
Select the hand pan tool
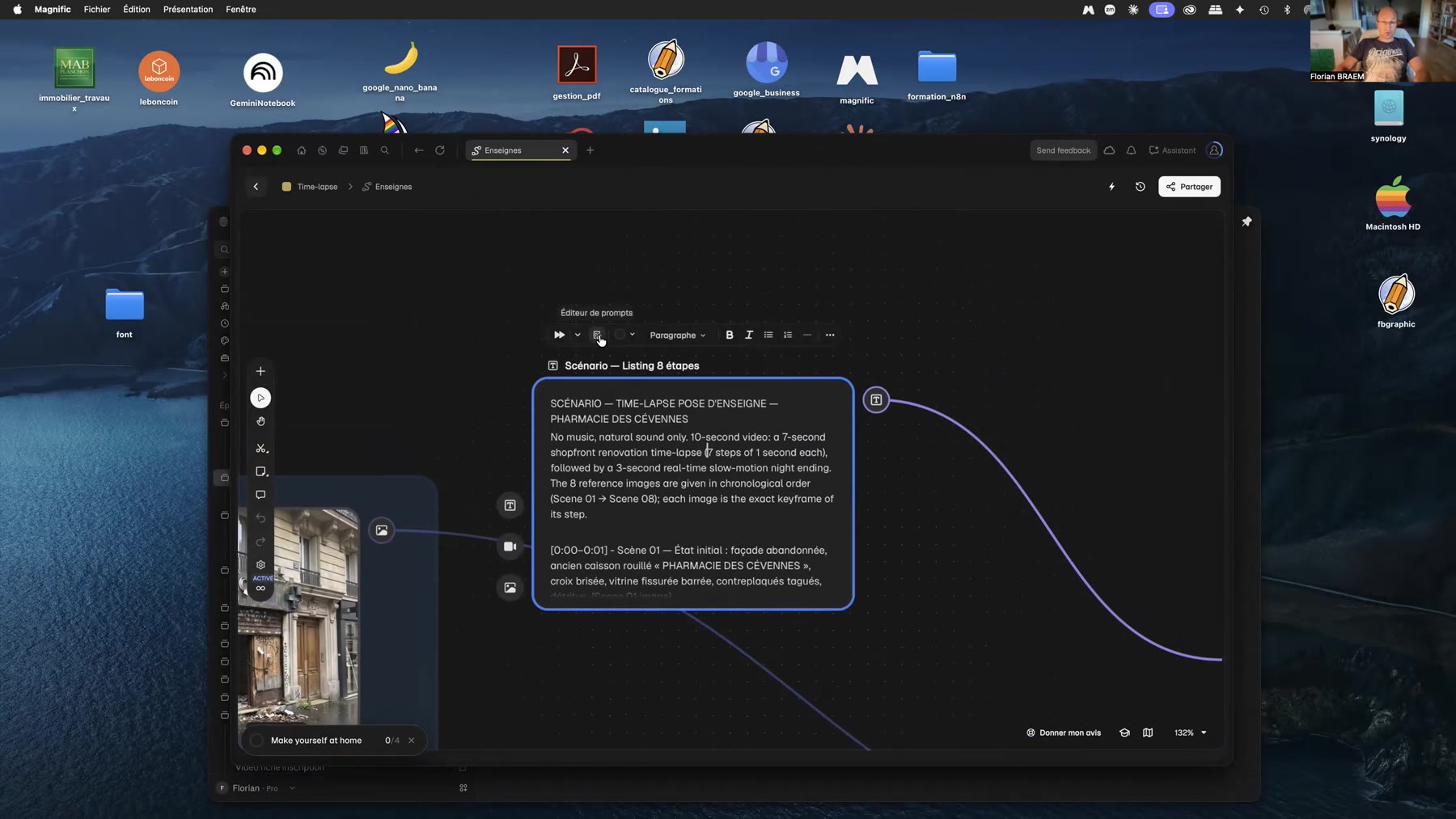(x=260, y=421)
